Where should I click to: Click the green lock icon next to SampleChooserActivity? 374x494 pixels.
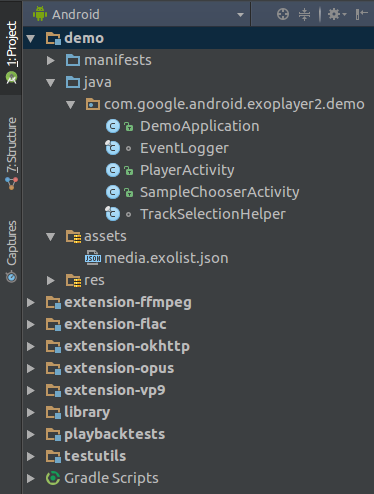point(129,193)
